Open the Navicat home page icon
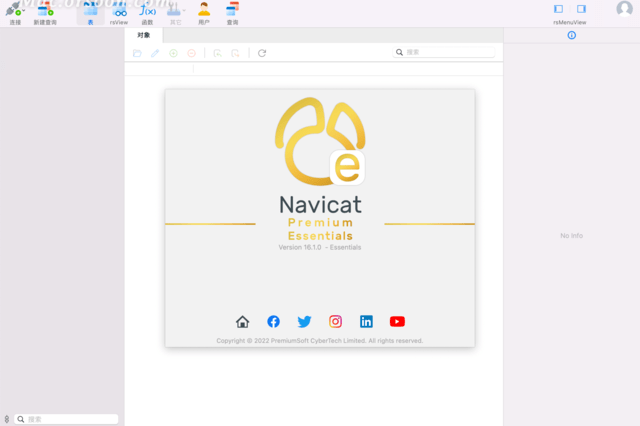640x426 pixels. (x=242, y=322)
